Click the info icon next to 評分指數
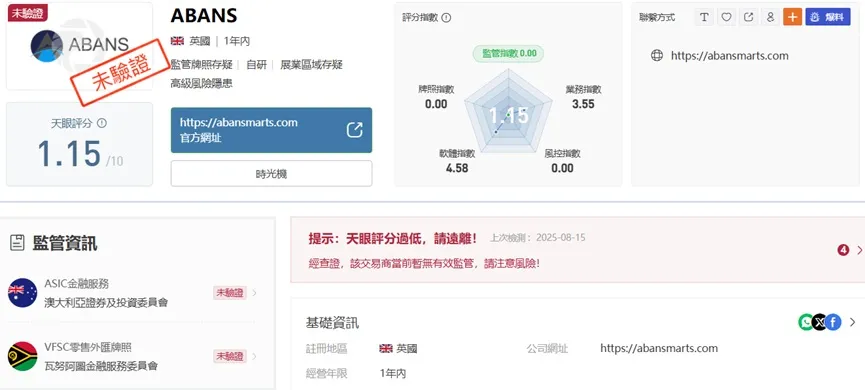 446,18
